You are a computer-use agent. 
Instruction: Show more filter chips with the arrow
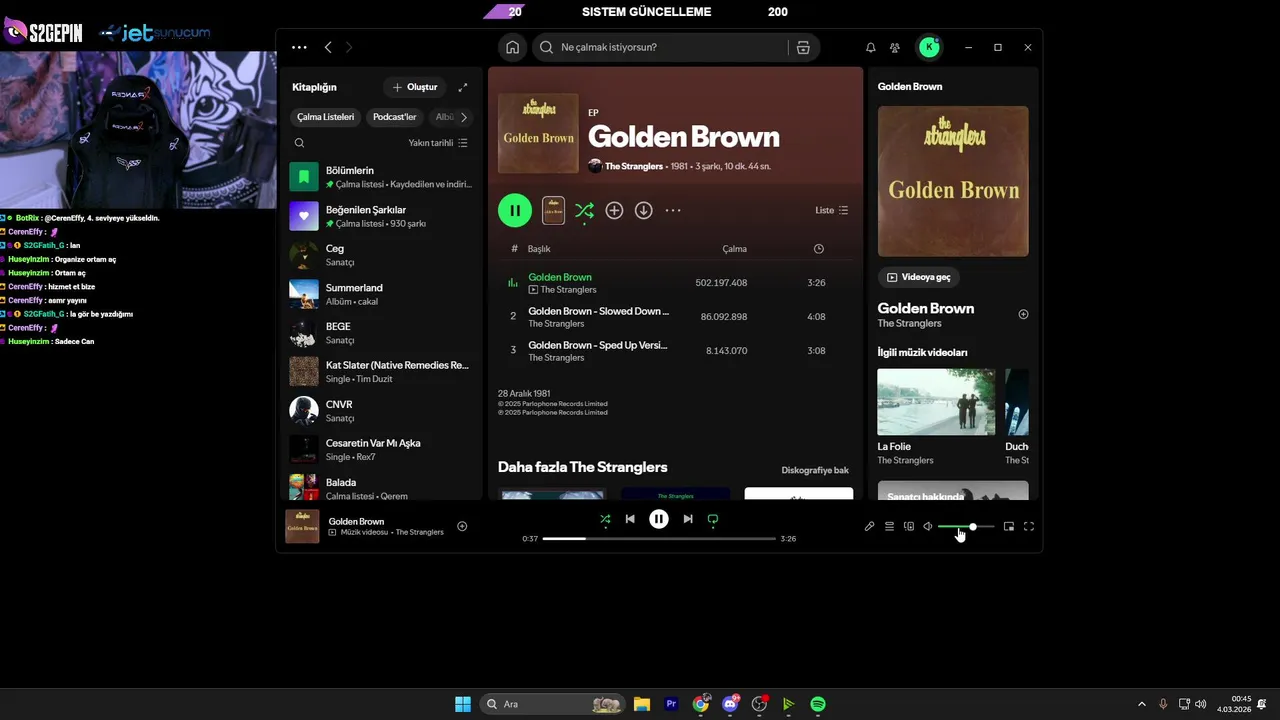pos(463,117)
